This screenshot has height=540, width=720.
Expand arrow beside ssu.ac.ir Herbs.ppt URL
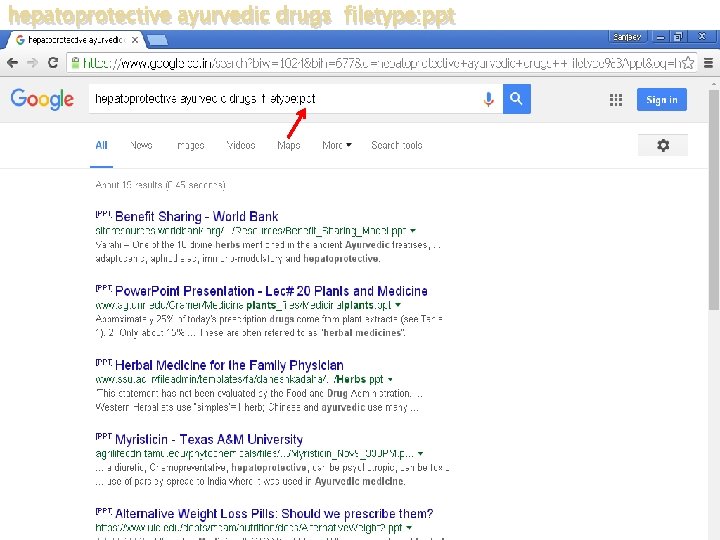click(x=390, y=379)
